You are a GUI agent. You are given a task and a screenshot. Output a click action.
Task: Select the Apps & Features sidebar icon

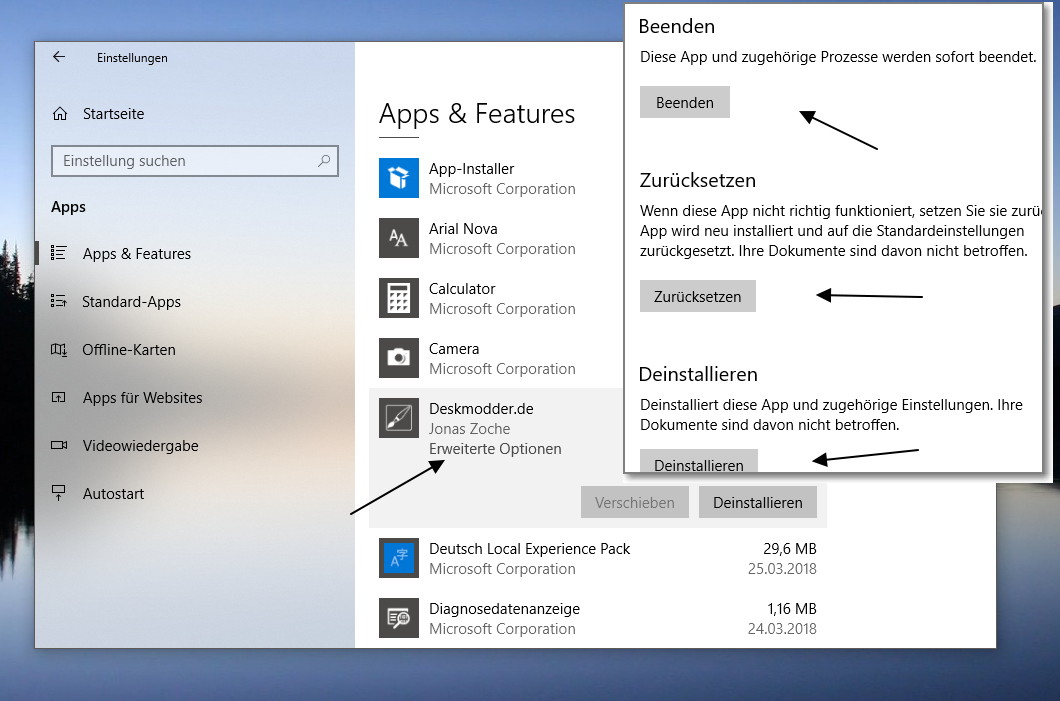[59, 253]
